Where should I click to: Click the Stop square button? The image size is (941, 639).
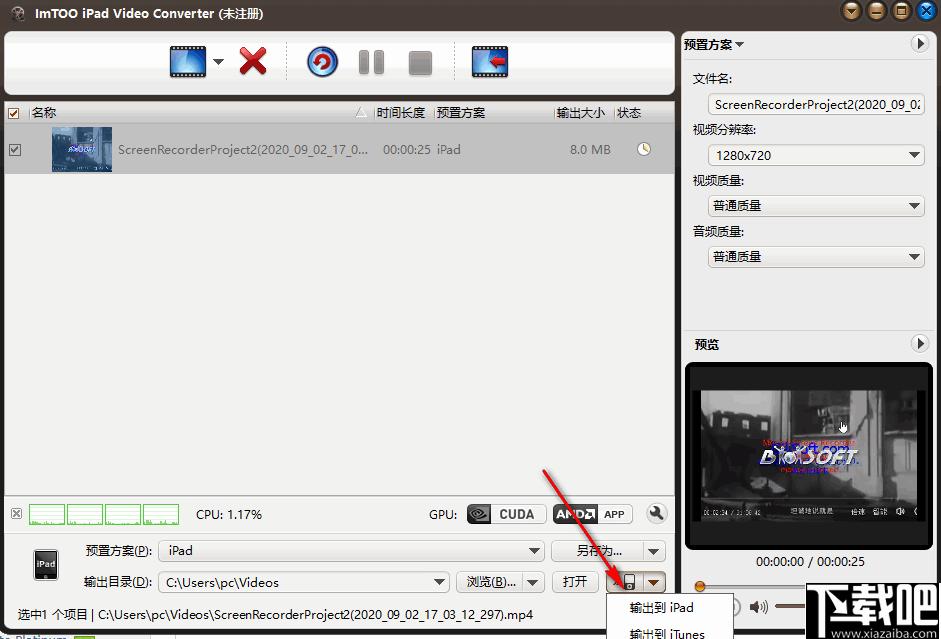click(420, 63)
